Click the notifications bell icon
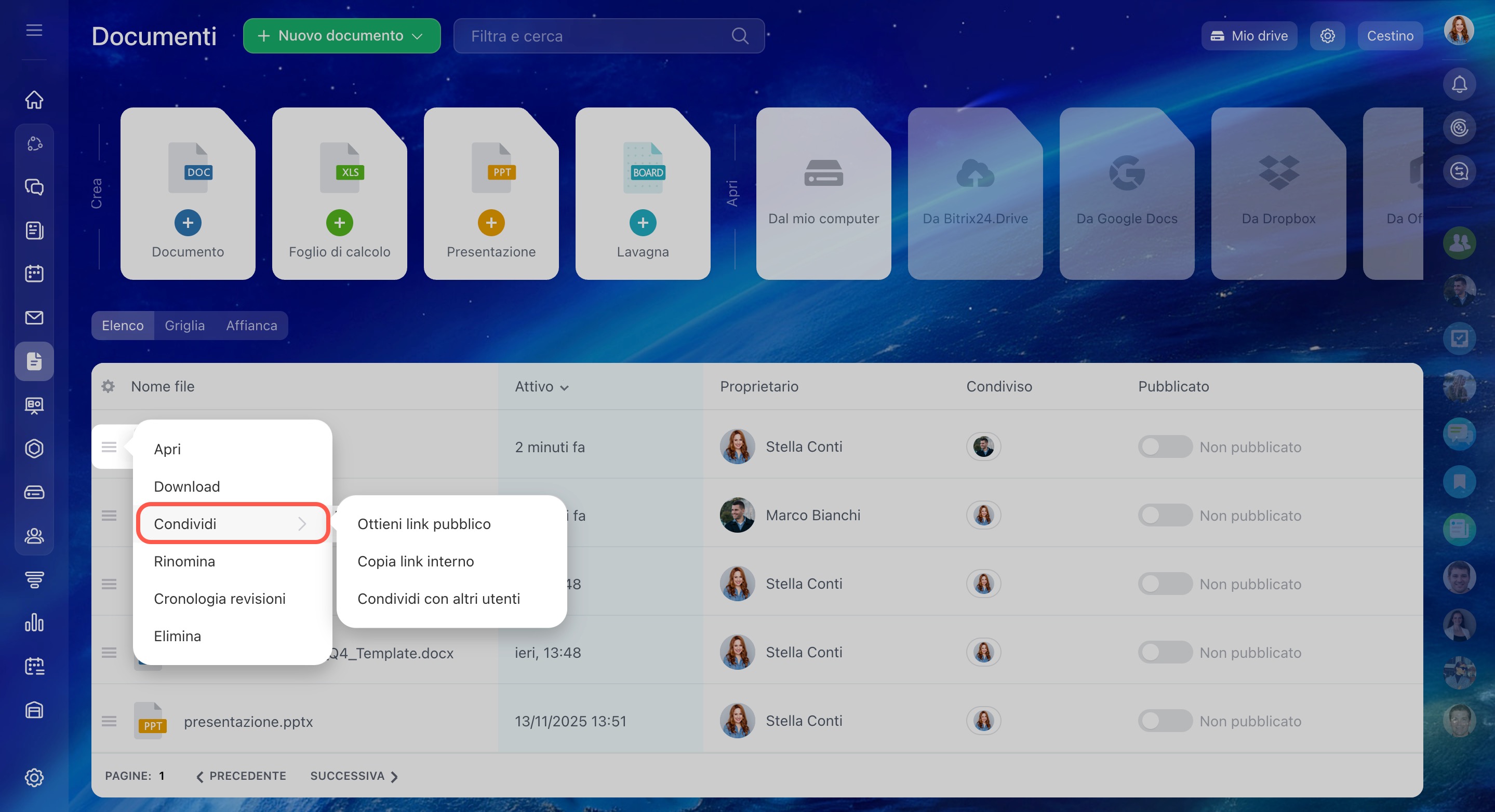 (x=1459, y=85)
